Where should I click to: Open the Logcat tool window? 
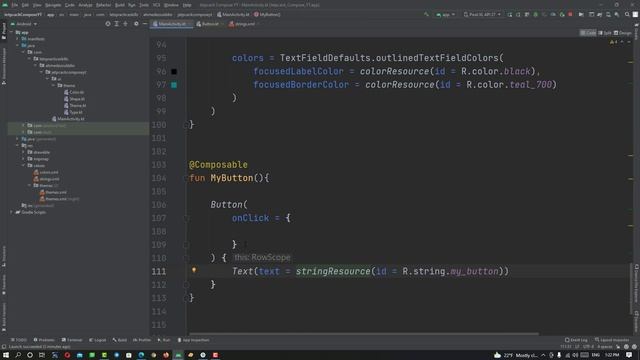tap(98, 340)
